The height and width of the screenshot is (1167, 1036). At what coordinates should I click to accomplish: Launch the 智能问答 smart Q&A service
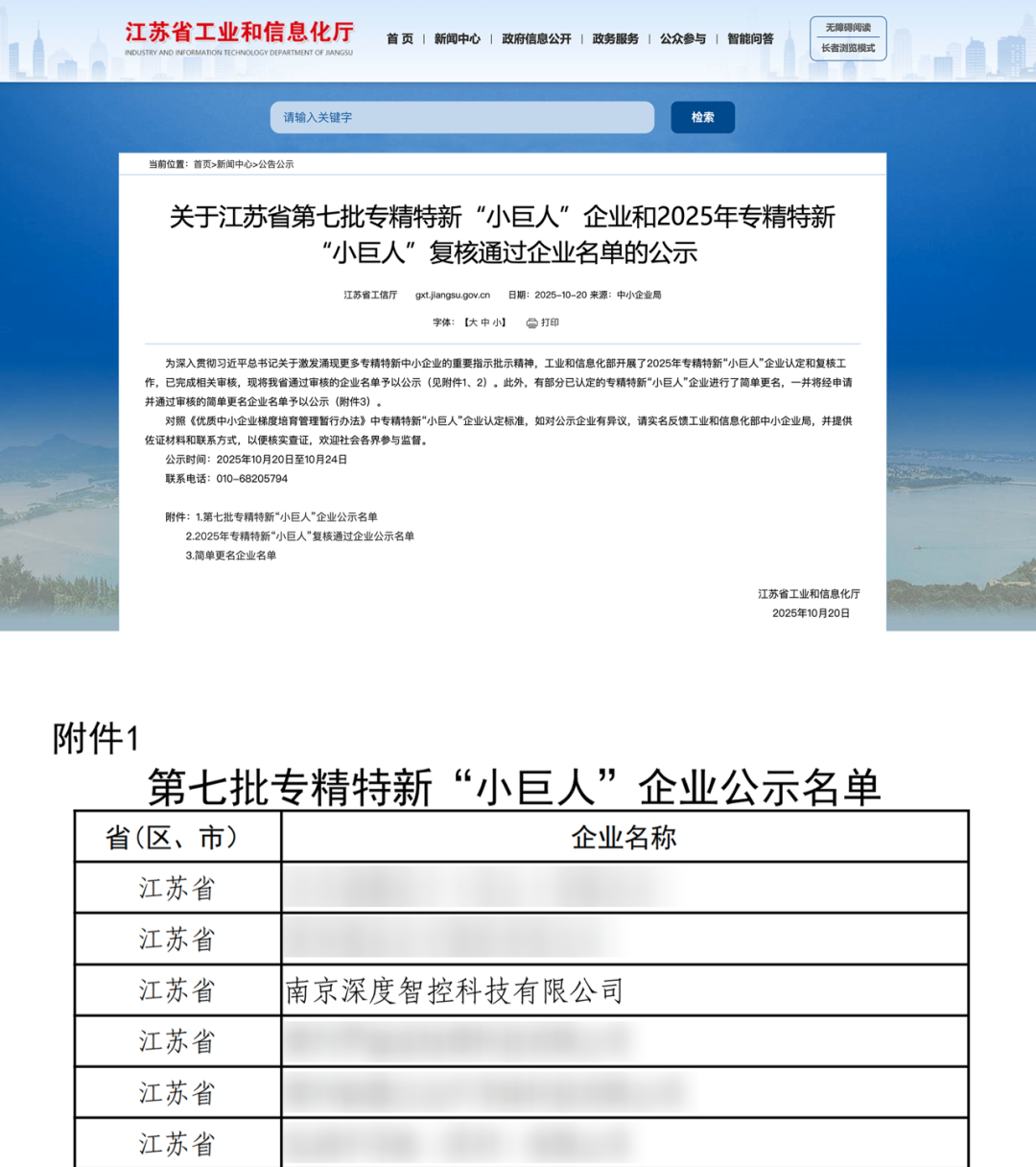pyautogui.click(x=751, y=39)
